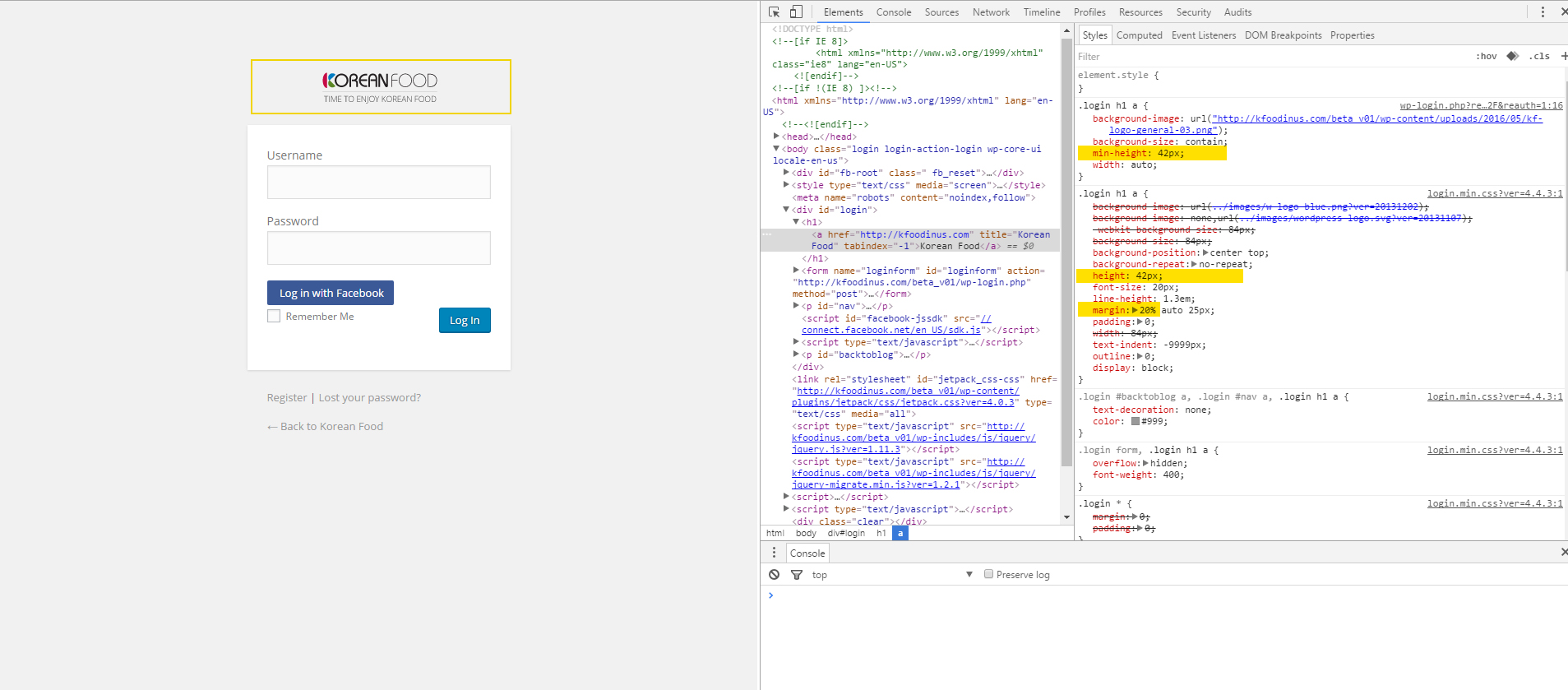Close the console drawer
Viewport: 1568px width, 690px height.
coord(1563,552)
